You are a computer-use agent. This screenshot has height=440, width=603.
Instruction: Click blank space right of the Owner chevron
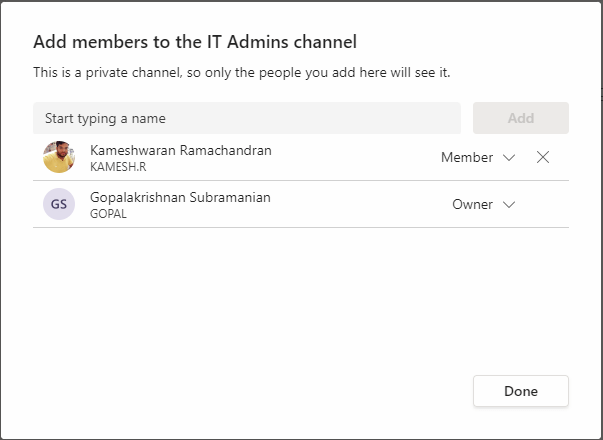pos(543,204)
